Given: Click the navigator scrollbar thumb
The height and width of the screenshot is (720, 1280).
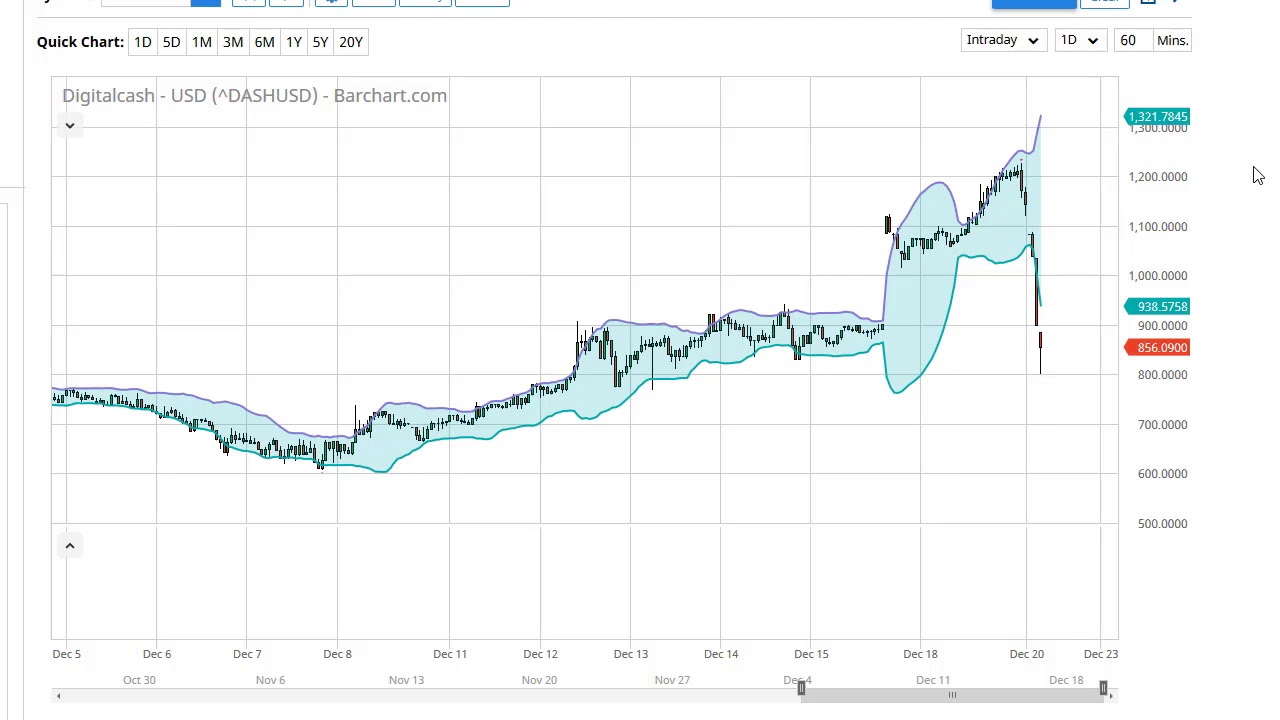Looking at the screenshot, I should tap(952, 696).
